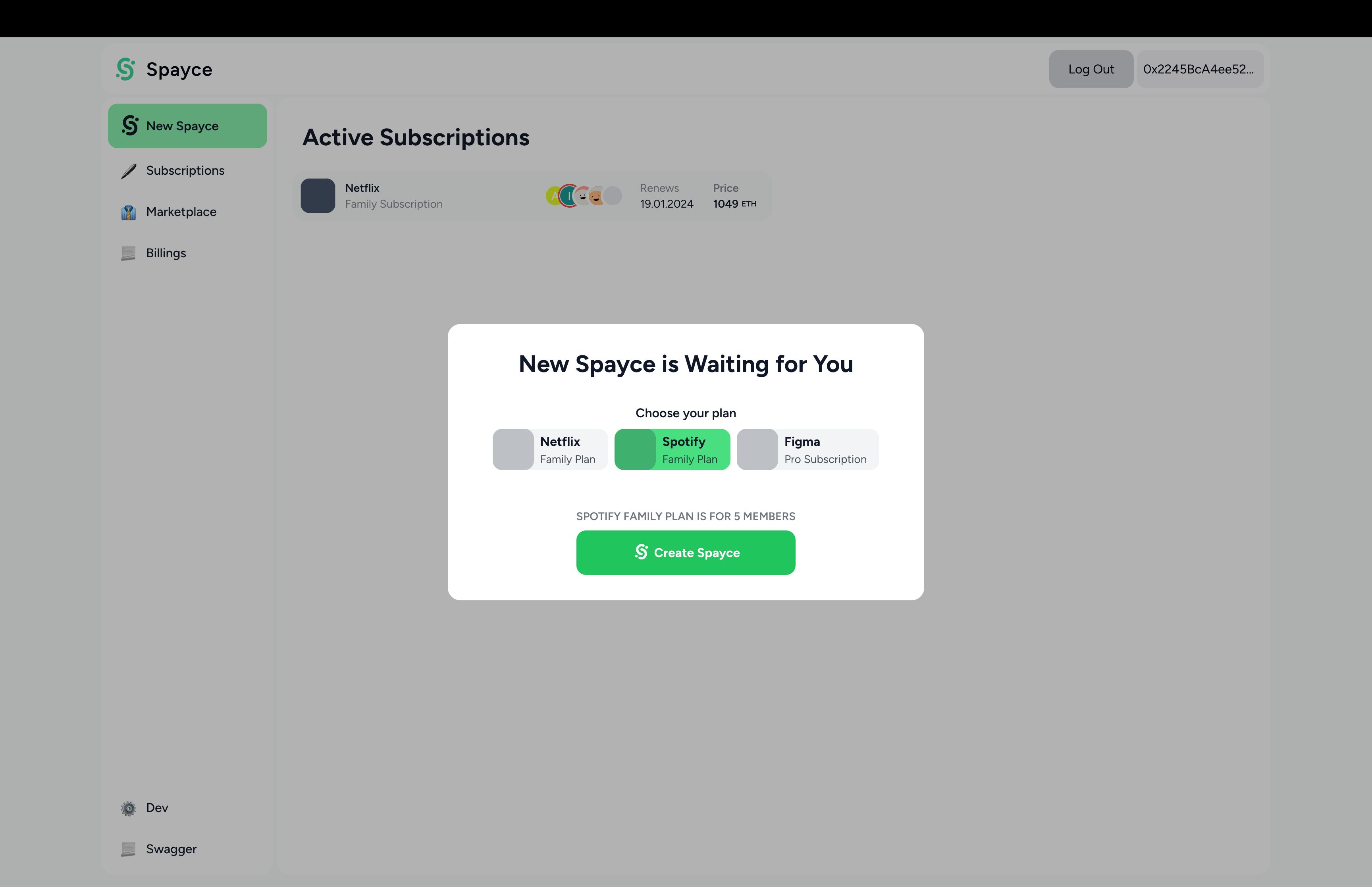Click the Spayce brand name in header
This screenshot has height=887, width=1372.
pos(179,70)
